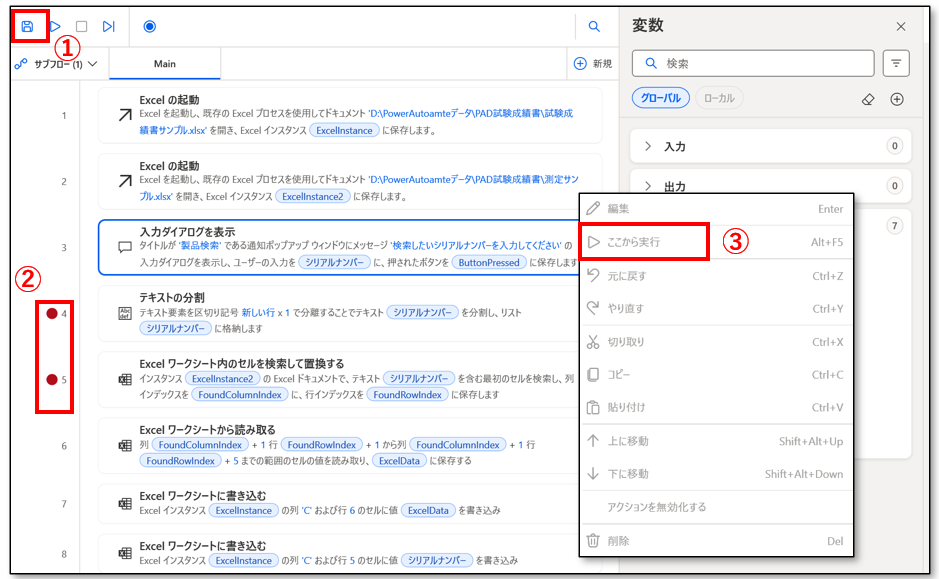
Task: Select the ローカル scope filter
Action: (x=719, y=99)
